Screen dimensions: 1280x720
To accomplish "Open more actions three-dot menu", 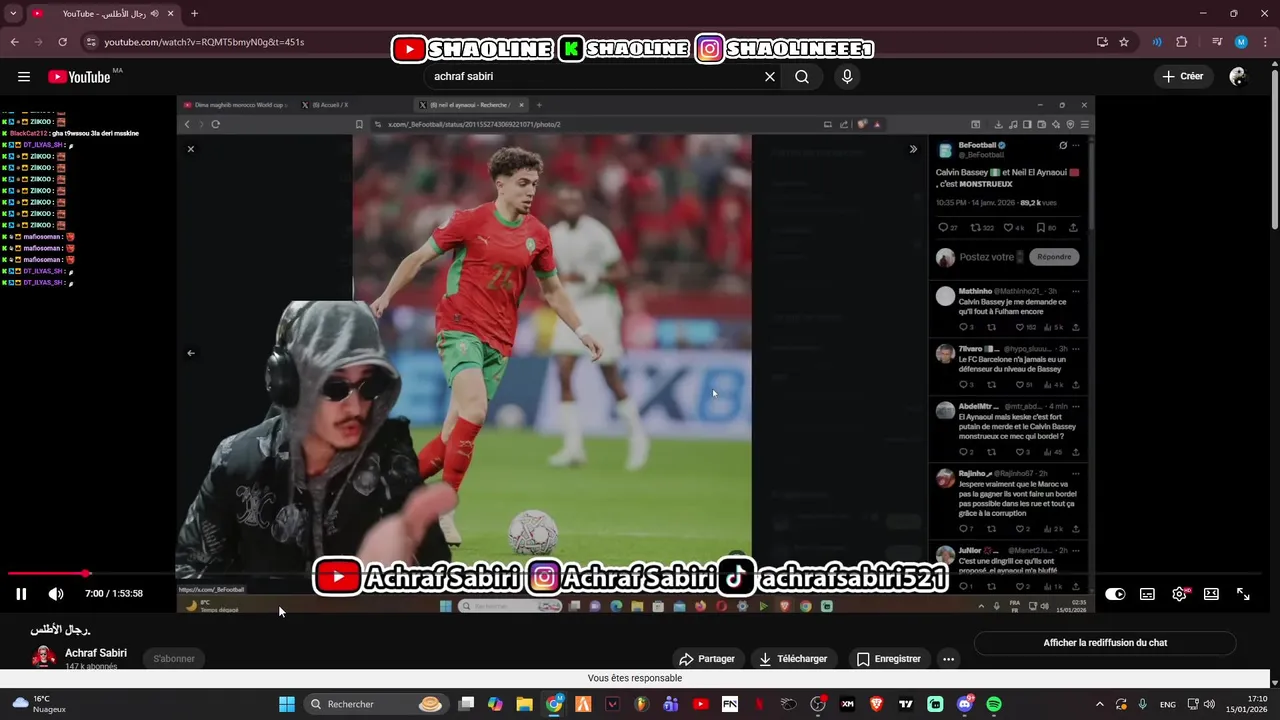I will click(x=948, y=659).
